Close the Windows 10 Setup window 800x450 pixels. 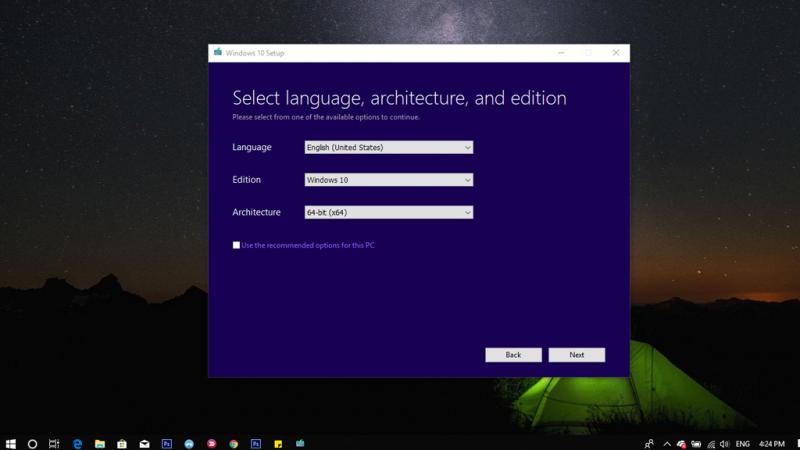(618, 53)
